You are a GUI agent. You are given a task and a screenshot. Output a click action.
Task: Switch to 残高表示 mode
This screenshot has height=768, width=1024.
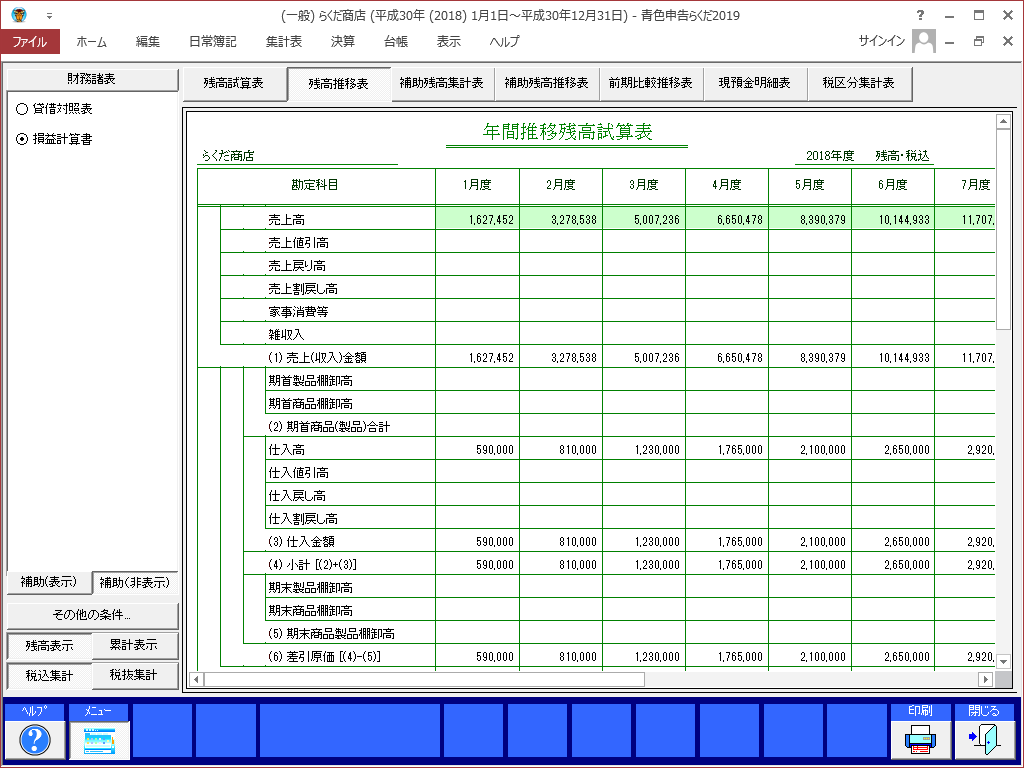click(49, 646)
